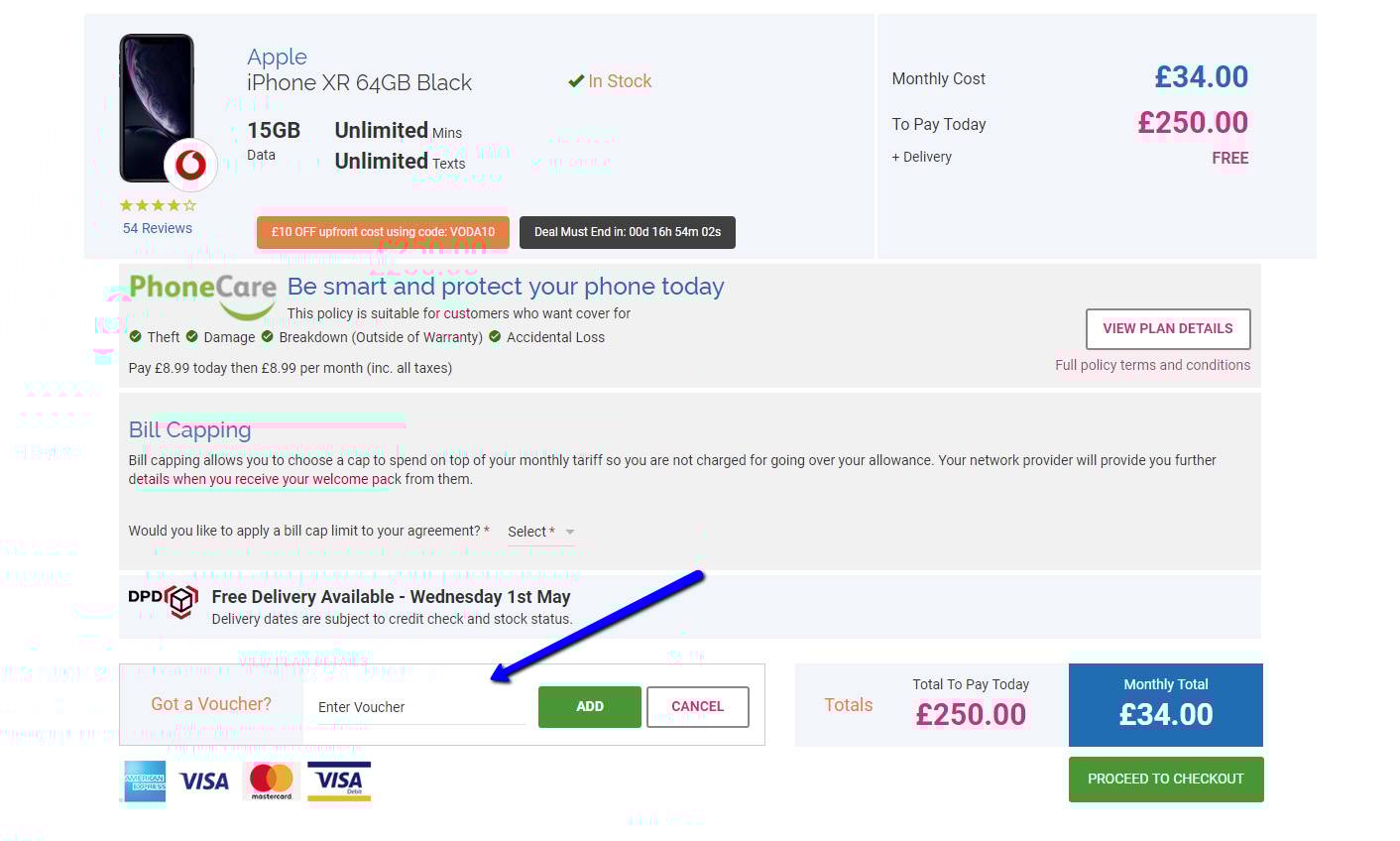This screenshot has width=1400, height=841.
Task: Open the 54 Reviews link
Action: (157, 228)
